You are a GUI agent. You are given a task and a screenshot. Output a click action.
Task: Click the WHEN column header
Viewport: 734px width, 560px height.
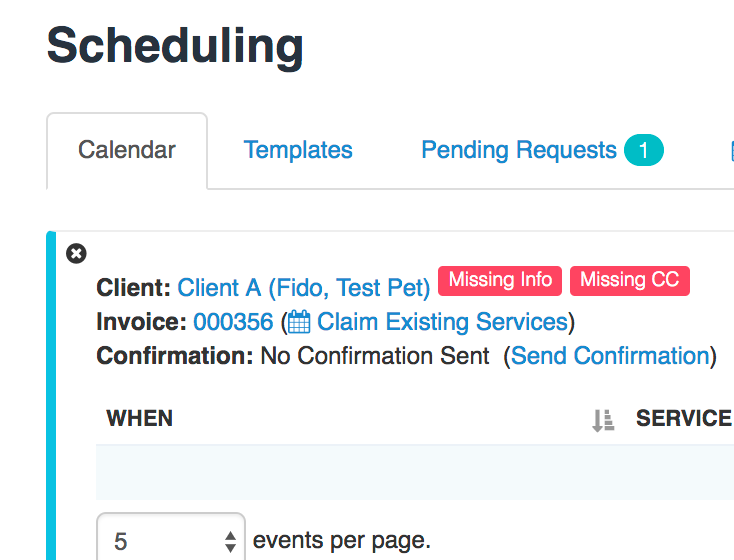[139, 419]
